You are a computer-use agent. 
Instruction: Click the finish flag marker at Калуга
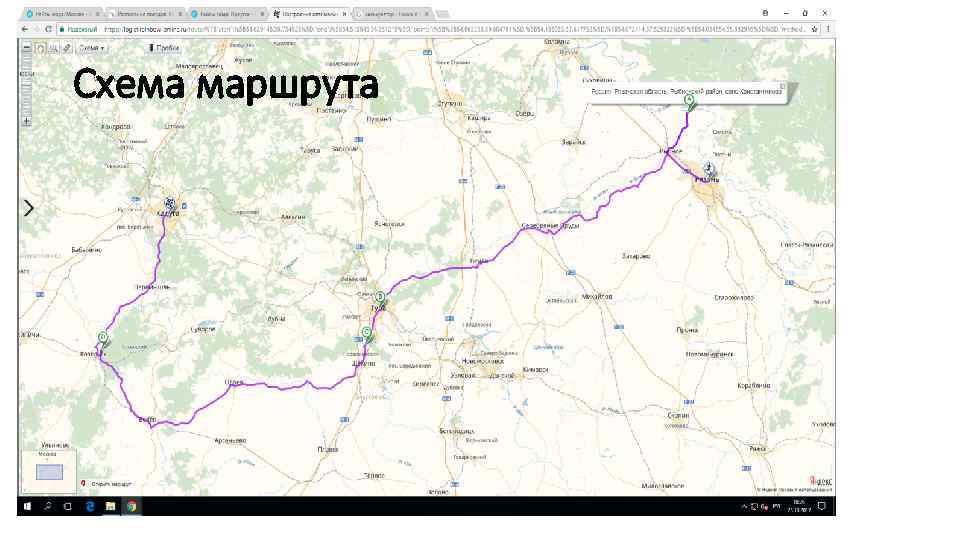[170, 204]
